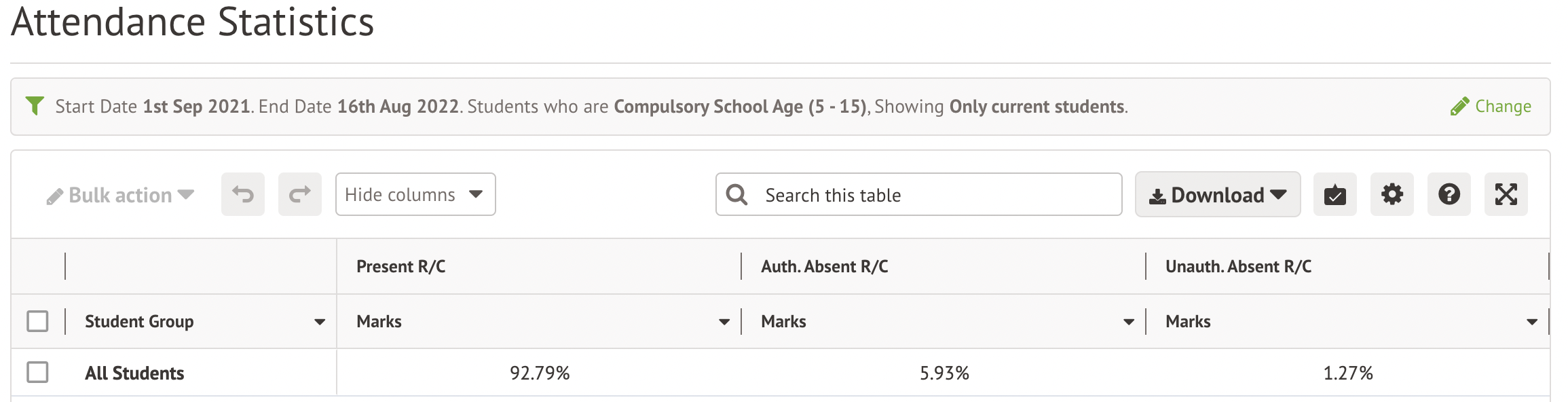Click the redo arrow icon
The height and width of the screenshot is (402, 1568).
(x=300, y=195)
